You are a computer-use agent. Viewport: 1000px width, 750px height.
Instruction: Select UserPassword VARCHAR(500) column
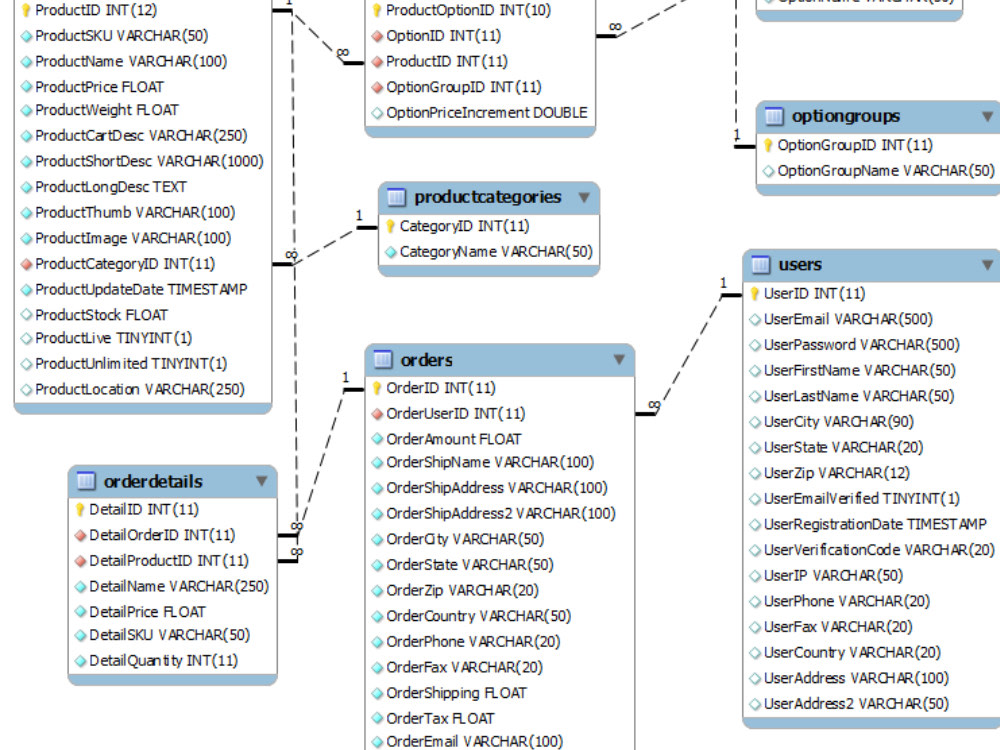[x=862, y=345]
